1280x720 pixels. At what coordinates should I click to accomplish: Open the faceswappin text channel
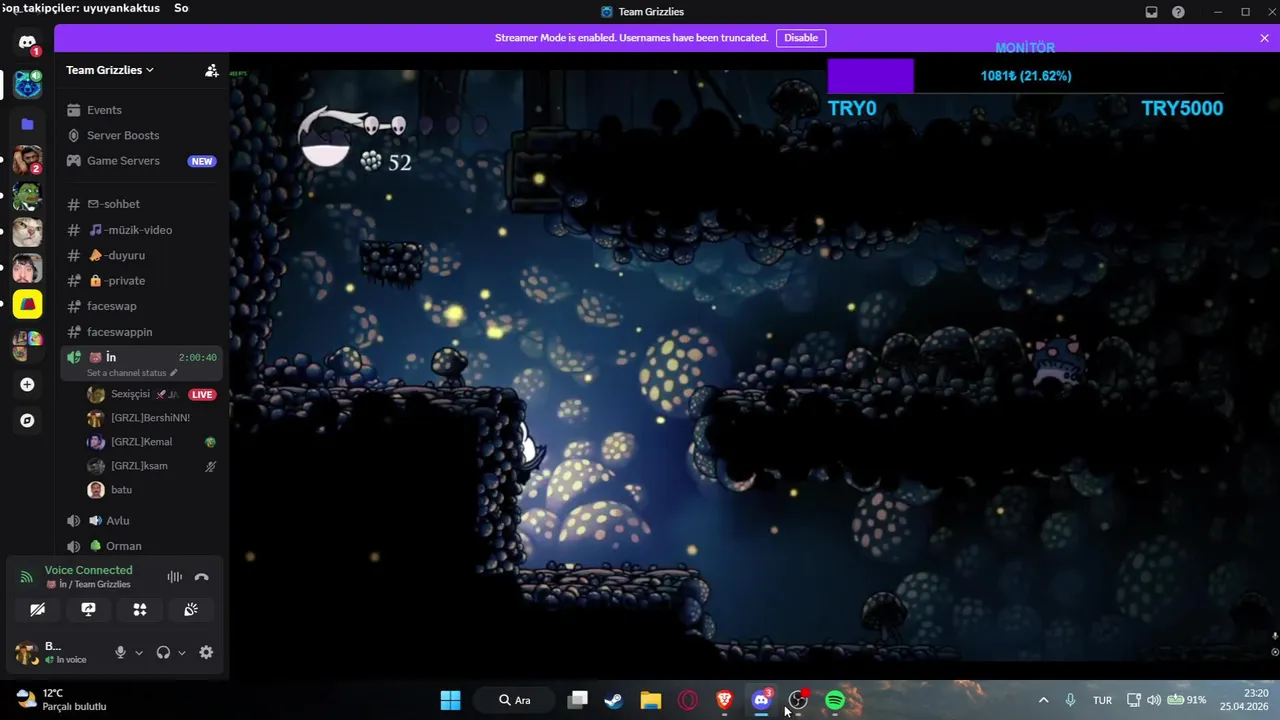(140, 332)
